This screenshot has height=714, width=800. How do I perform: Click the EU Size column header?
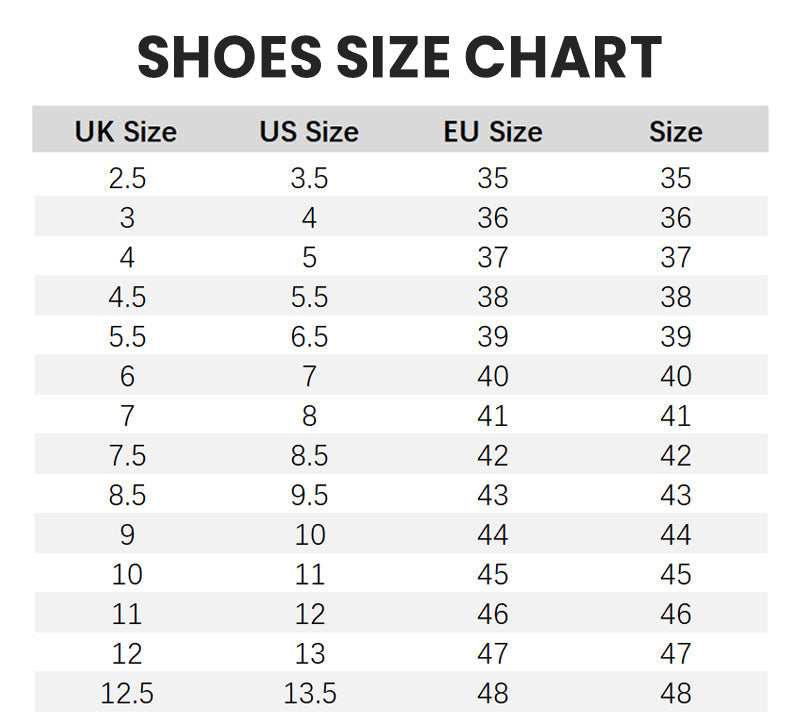493,132
